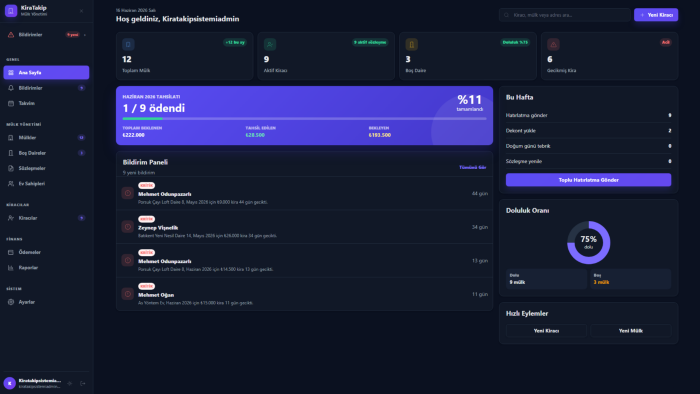Navigate to Ev Sahipleri section

pyautogui.click(x=46, y=183)
